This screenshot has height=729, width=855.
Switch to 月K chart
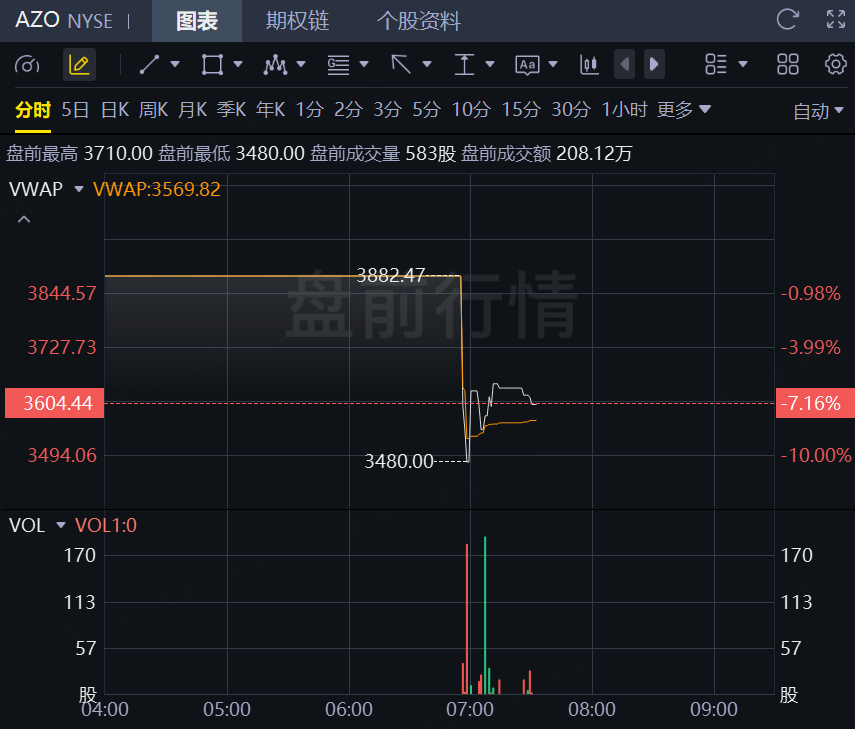click(192, 110)
